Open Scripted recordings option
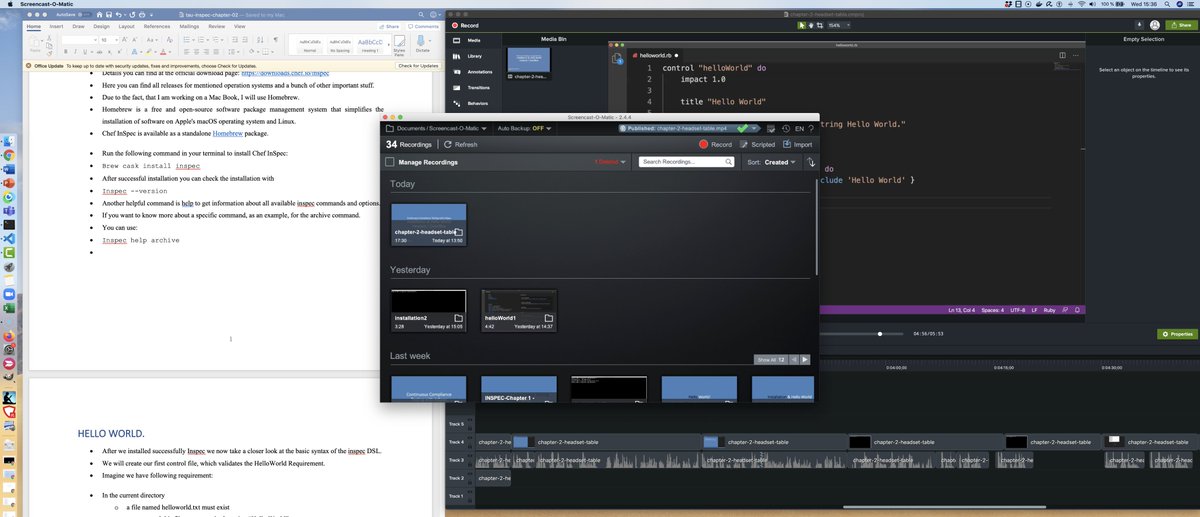Screen dimensions: 1200x517 tap(756, 144)
